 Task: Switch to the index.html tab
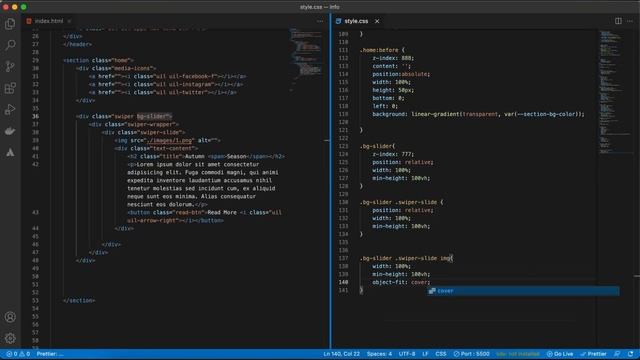click(49, 21)
